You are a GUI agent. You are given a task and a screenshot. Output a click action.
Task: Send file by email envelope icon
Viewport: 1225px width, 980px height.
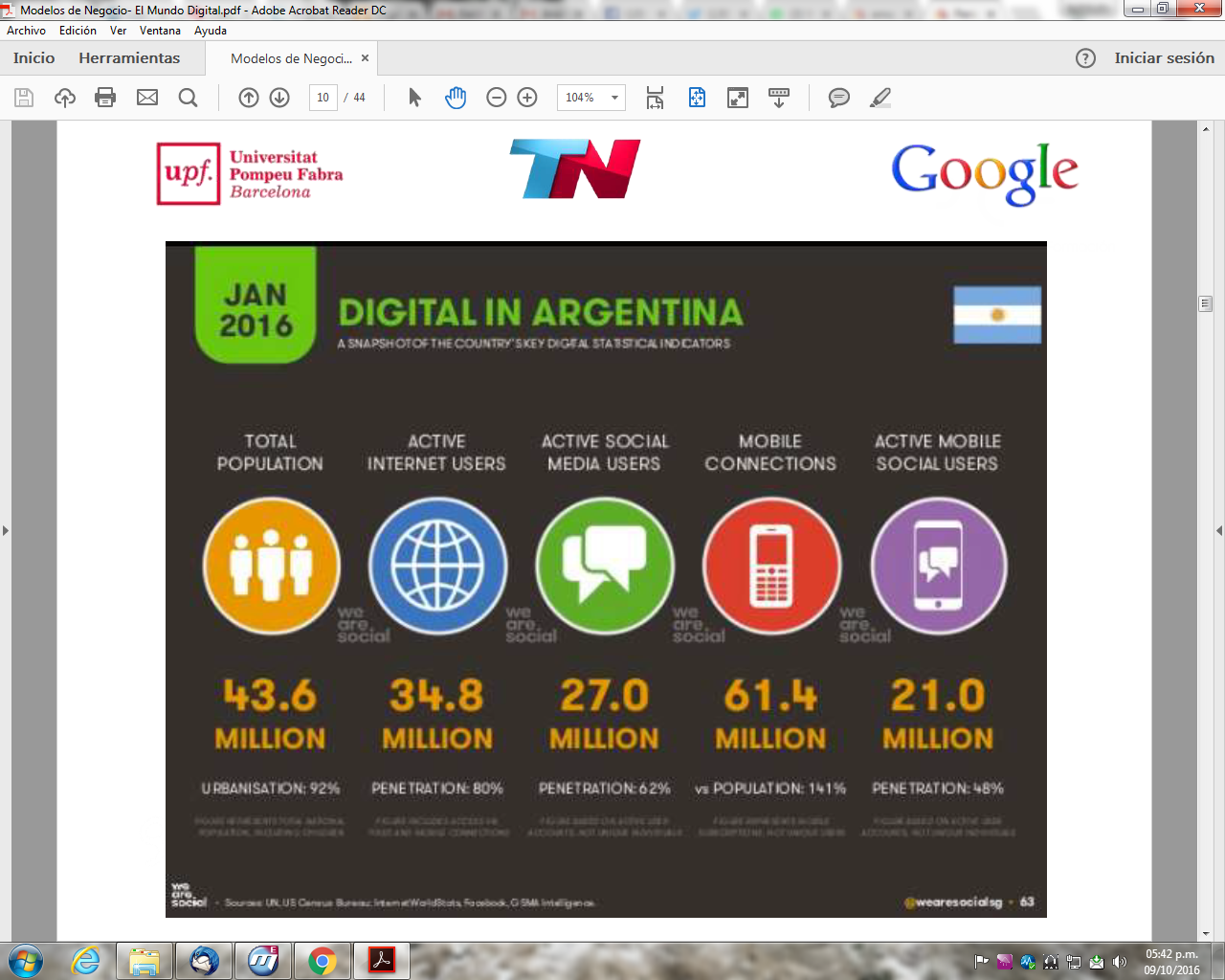coord(147,98)
